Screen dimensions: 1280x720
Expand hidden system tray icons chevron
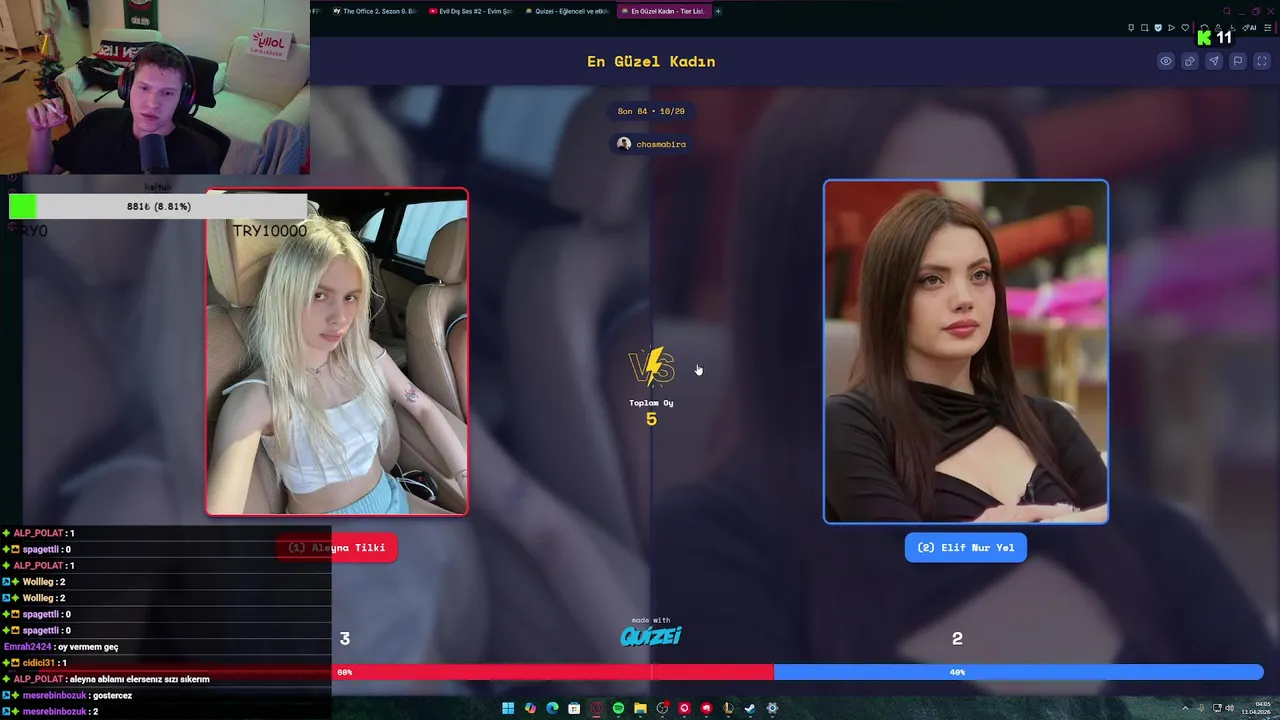(x=1185, y=708)
